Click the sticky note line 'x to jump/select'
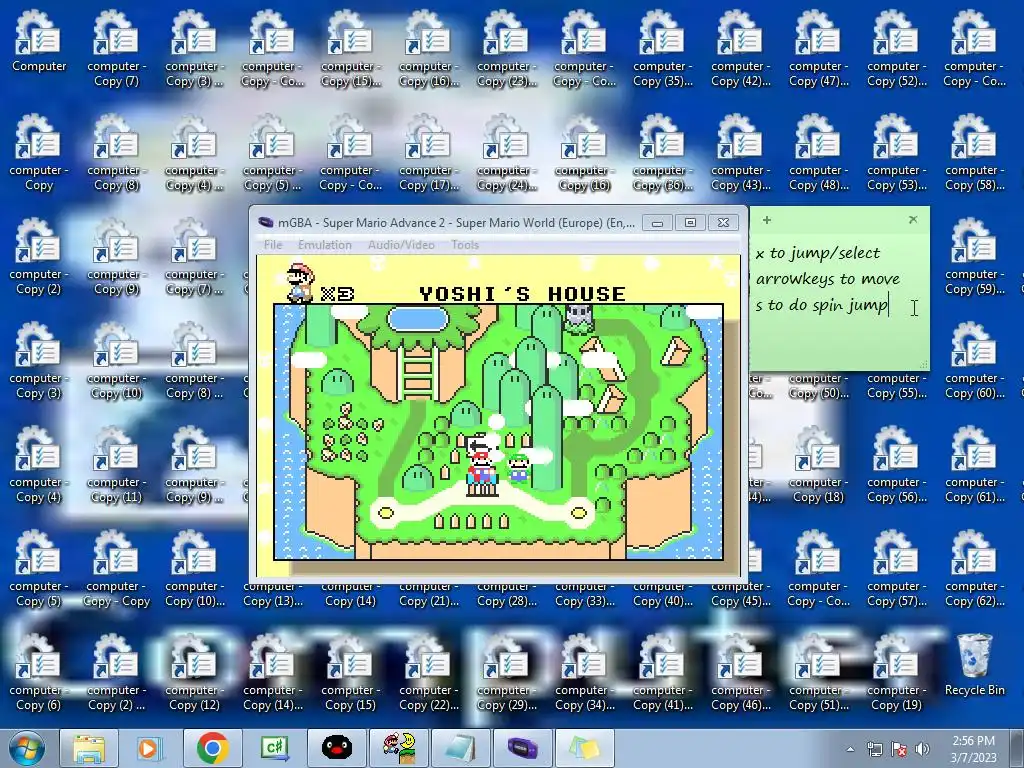The width and height of the screenshot is (1024, 768). coord(818,253)
